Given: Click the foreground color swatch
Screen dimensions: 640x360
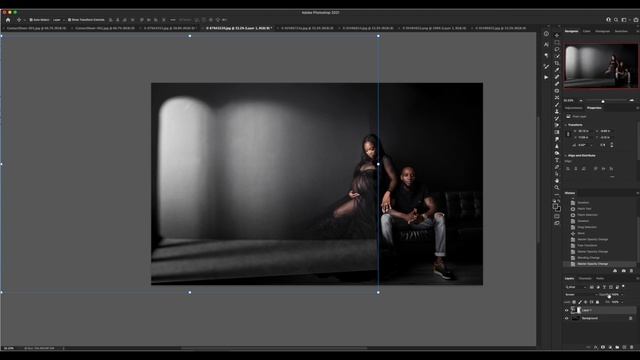Looking at the screenshot, I should tap(556, 207).
